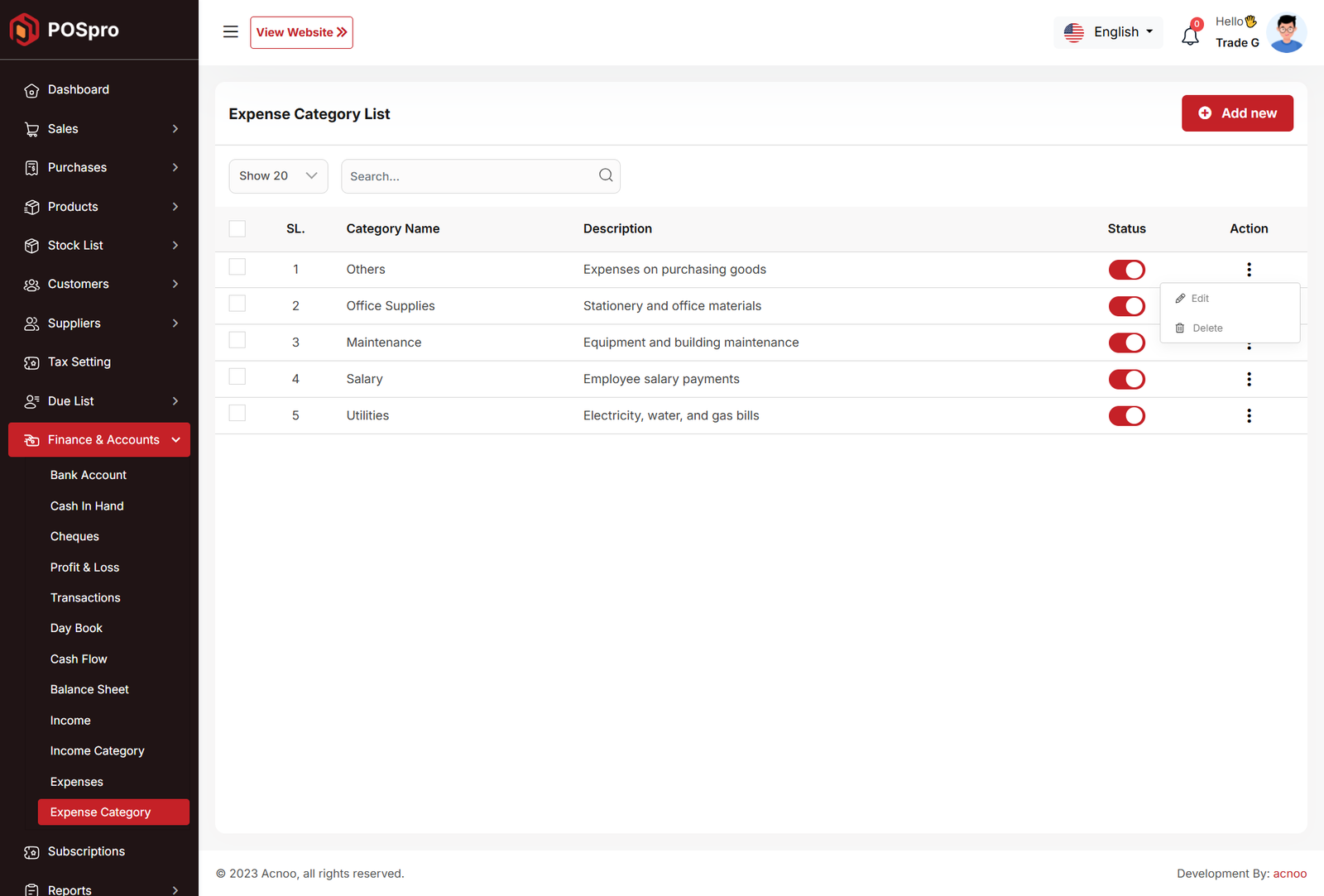Click the POSpro logo
The width and height of the screenshot is (1324, 896).
click(65, 30)
